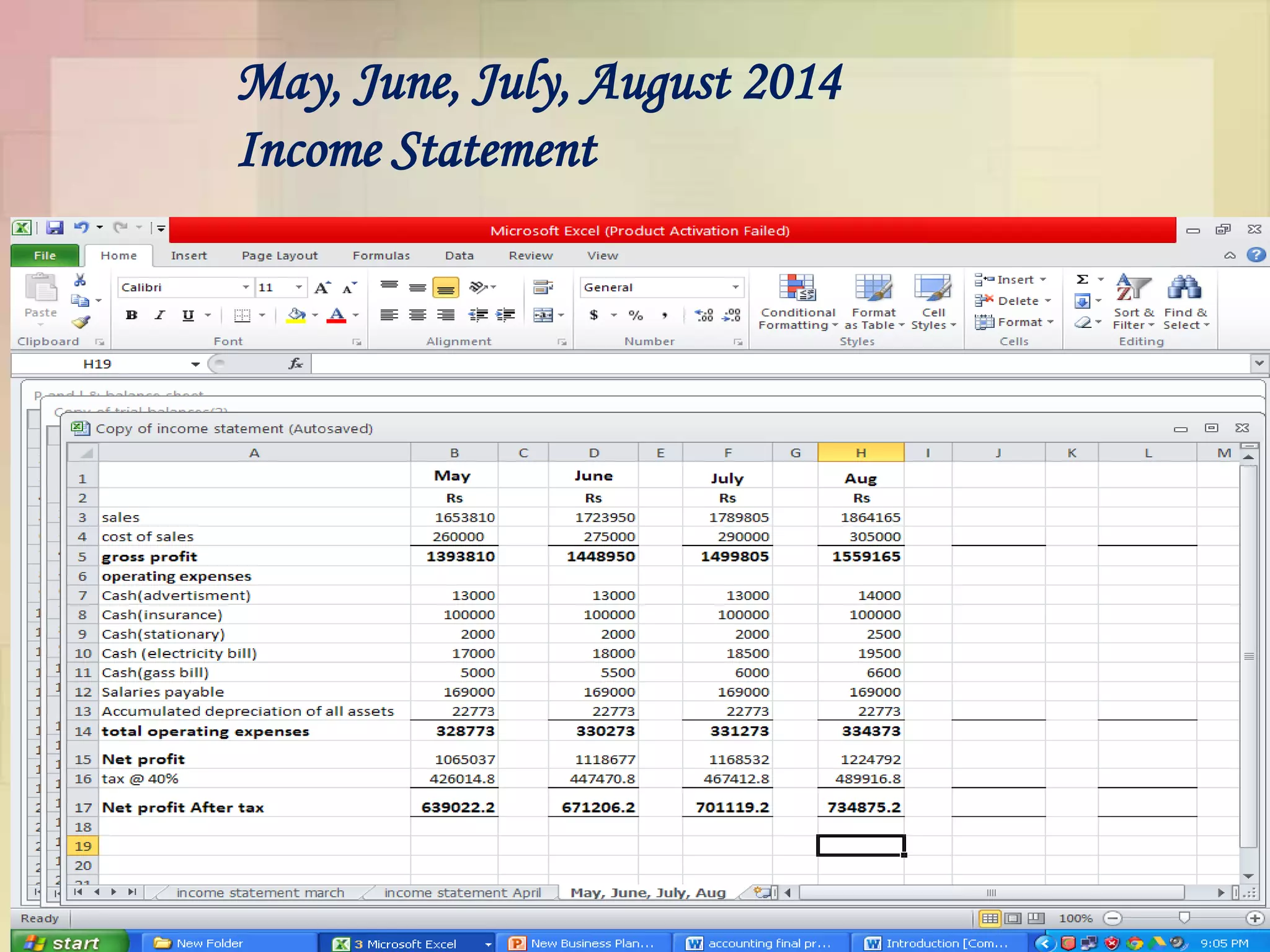1270x952 pixels.
Task: Click Decrease Decimal icon
Action: (732, 315)
